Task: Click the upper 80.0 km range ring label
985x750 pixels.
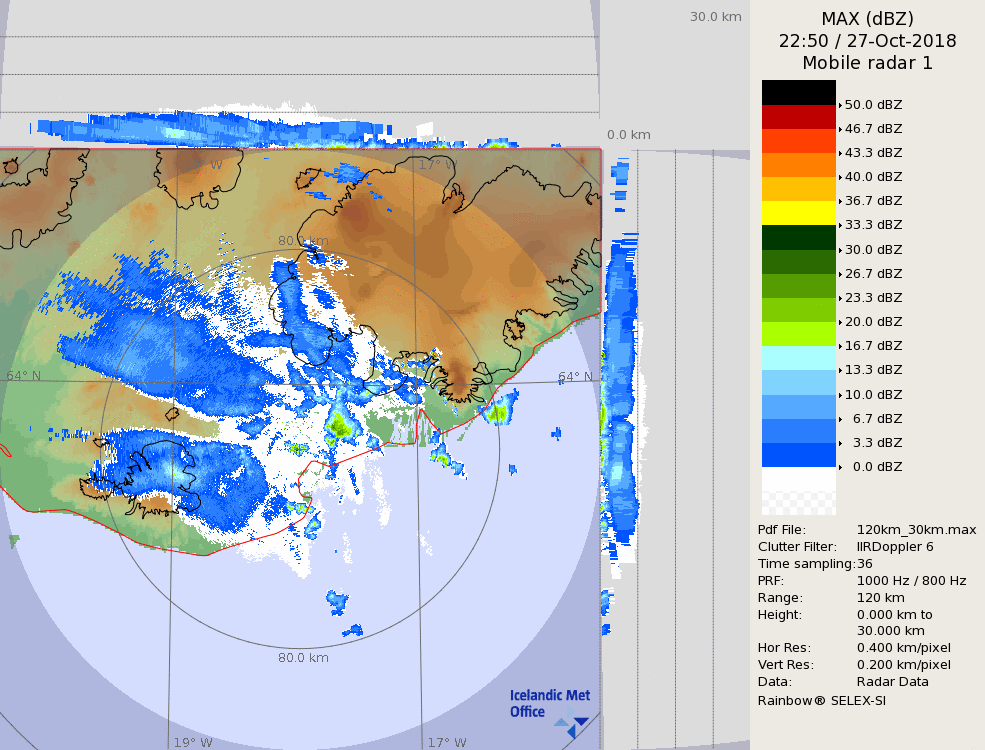Action: pos(303,241)
